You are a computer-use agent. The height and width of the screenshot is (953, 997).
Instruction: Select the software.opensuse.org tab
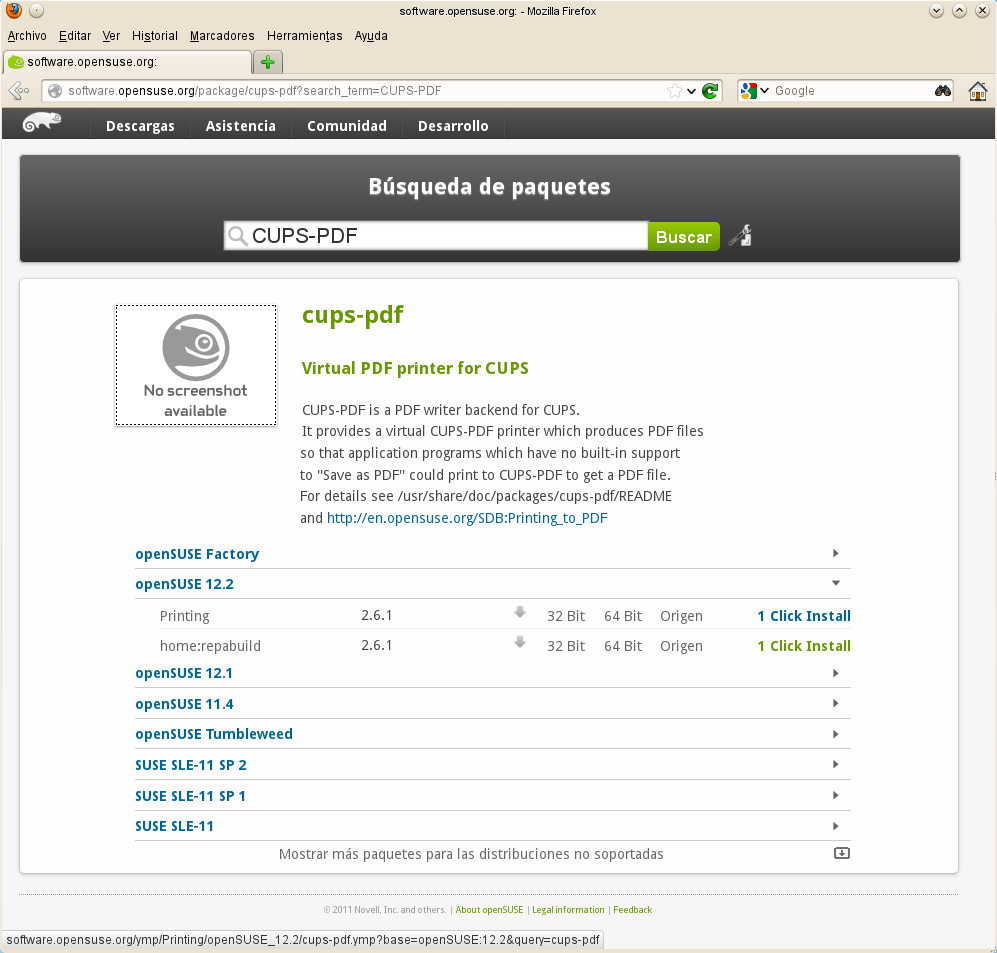coord(127,62)
